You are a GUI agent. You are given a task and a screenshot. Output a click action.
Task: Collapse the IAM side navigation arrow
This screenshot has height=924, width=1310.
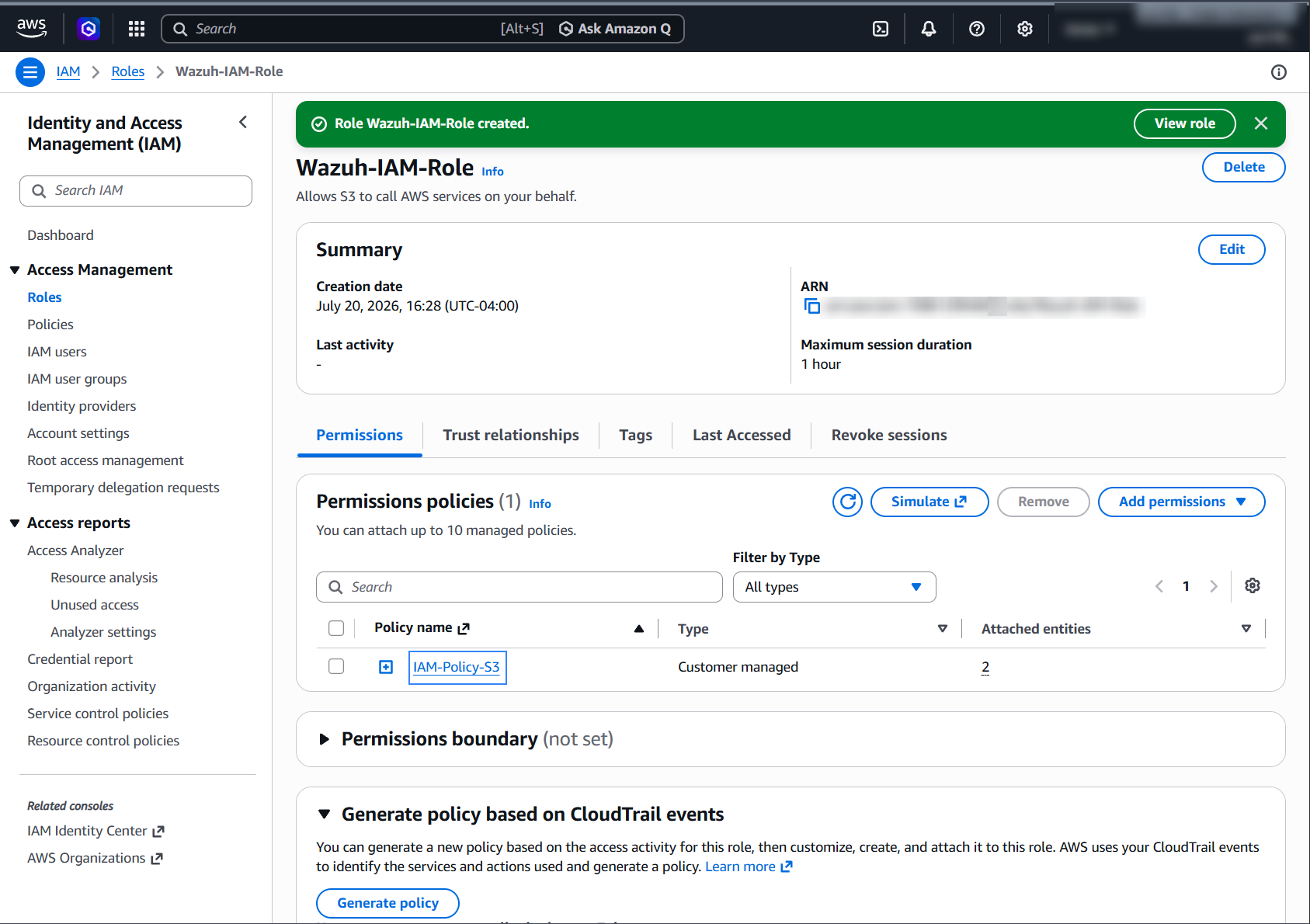coord(243,122)
